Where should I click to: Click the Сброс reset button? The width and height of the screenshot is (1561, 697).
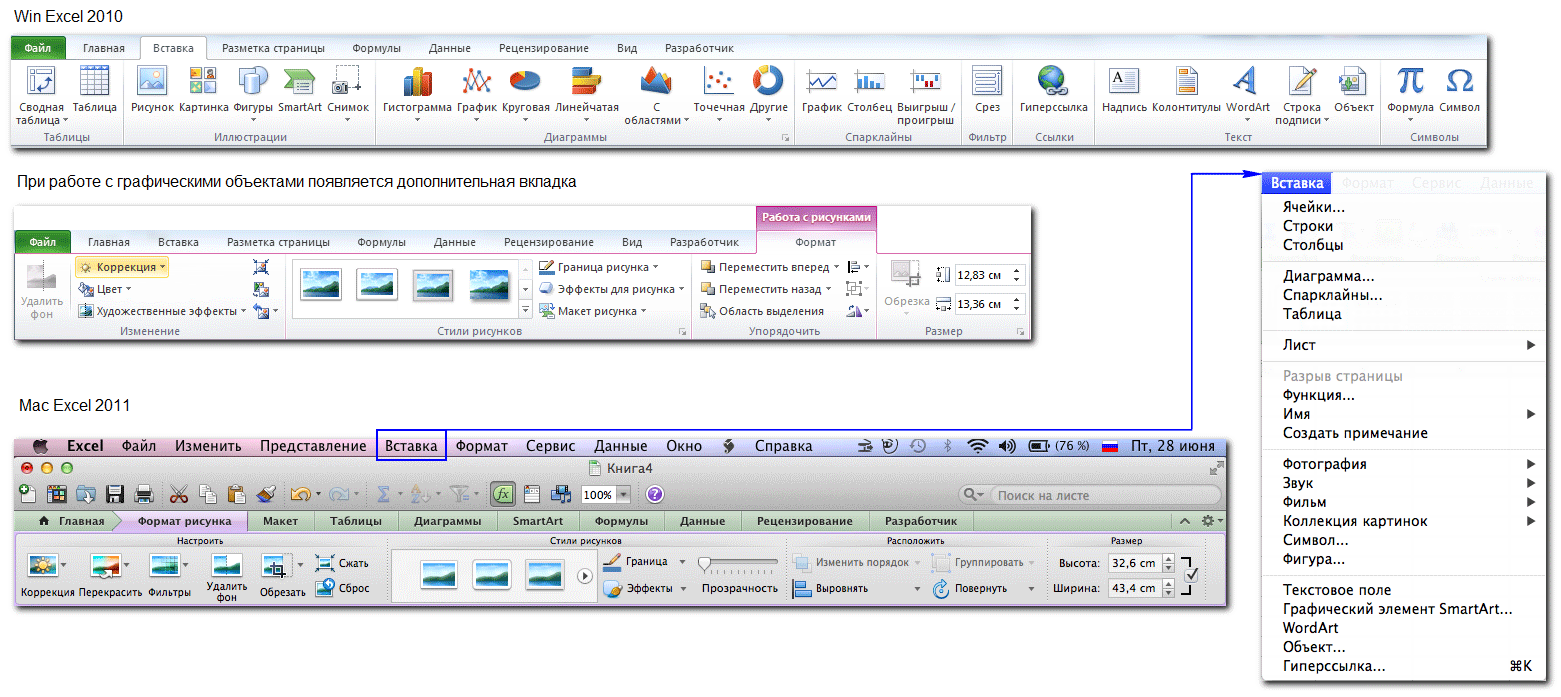coord(343,588)
